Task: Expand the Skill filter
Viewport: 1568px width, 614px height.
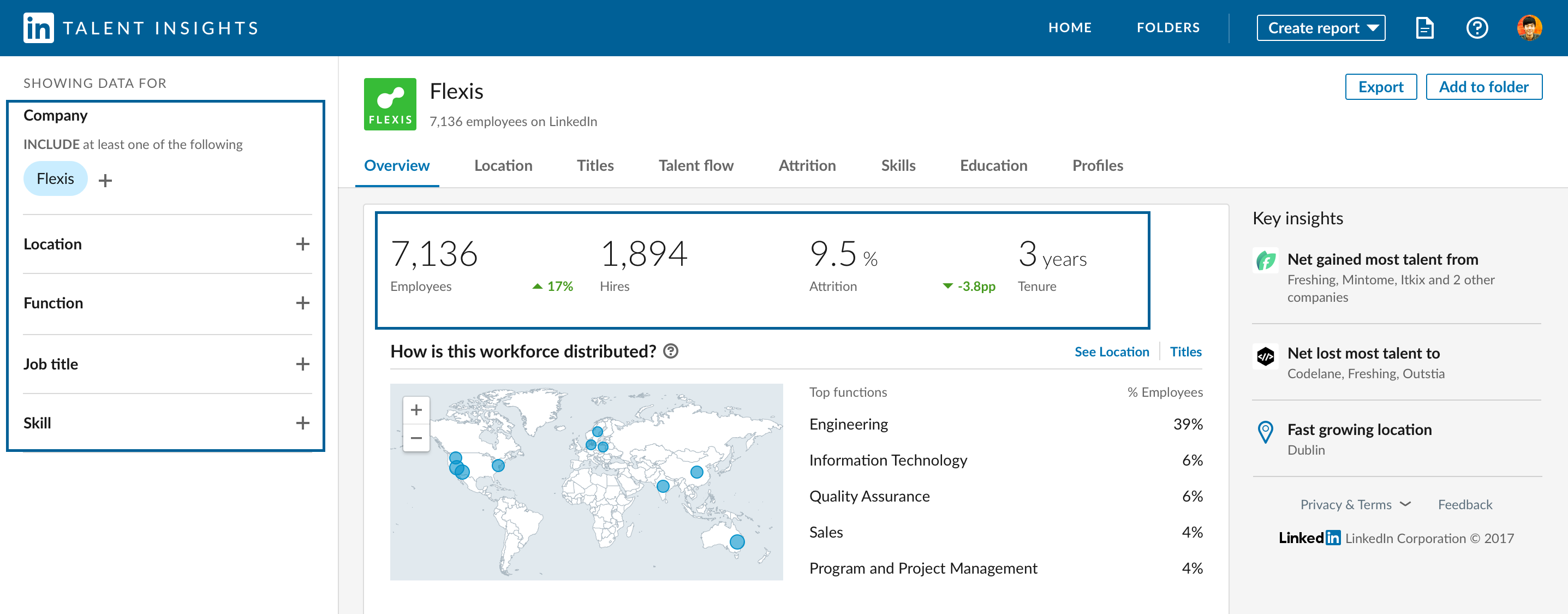Action: 302,423
